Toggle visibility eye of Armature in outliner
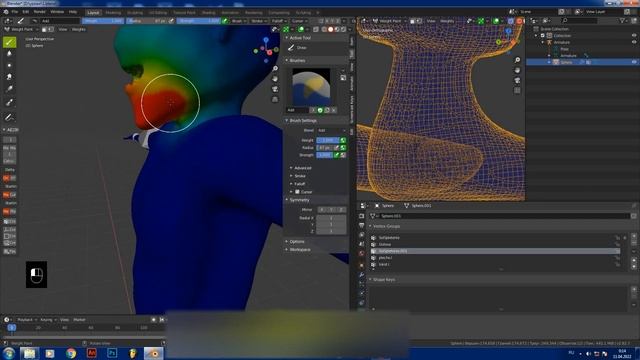 pos(634,42)
